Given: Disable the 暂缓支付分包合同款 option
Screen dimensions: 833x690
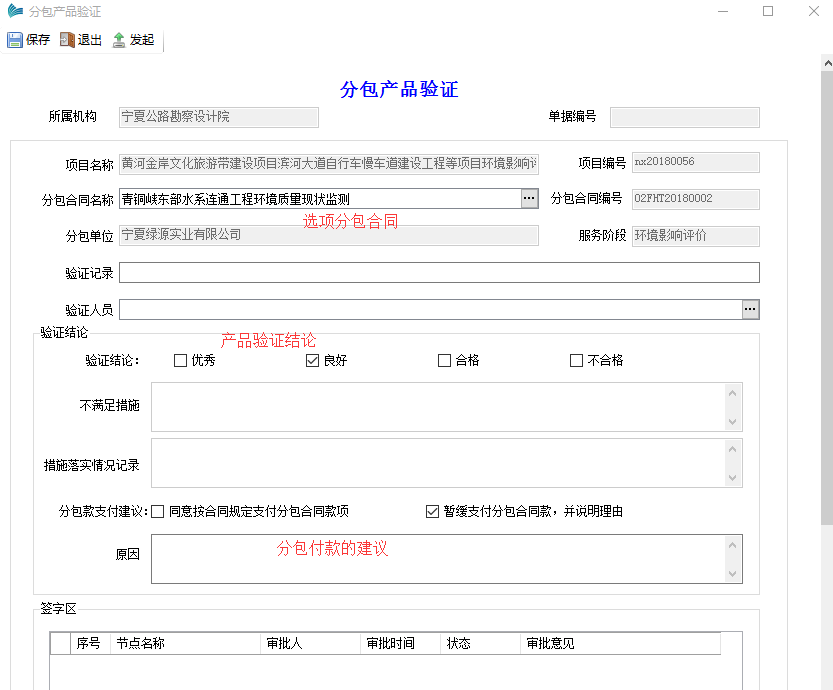Looking at the screenshot, I should [434, 511].
